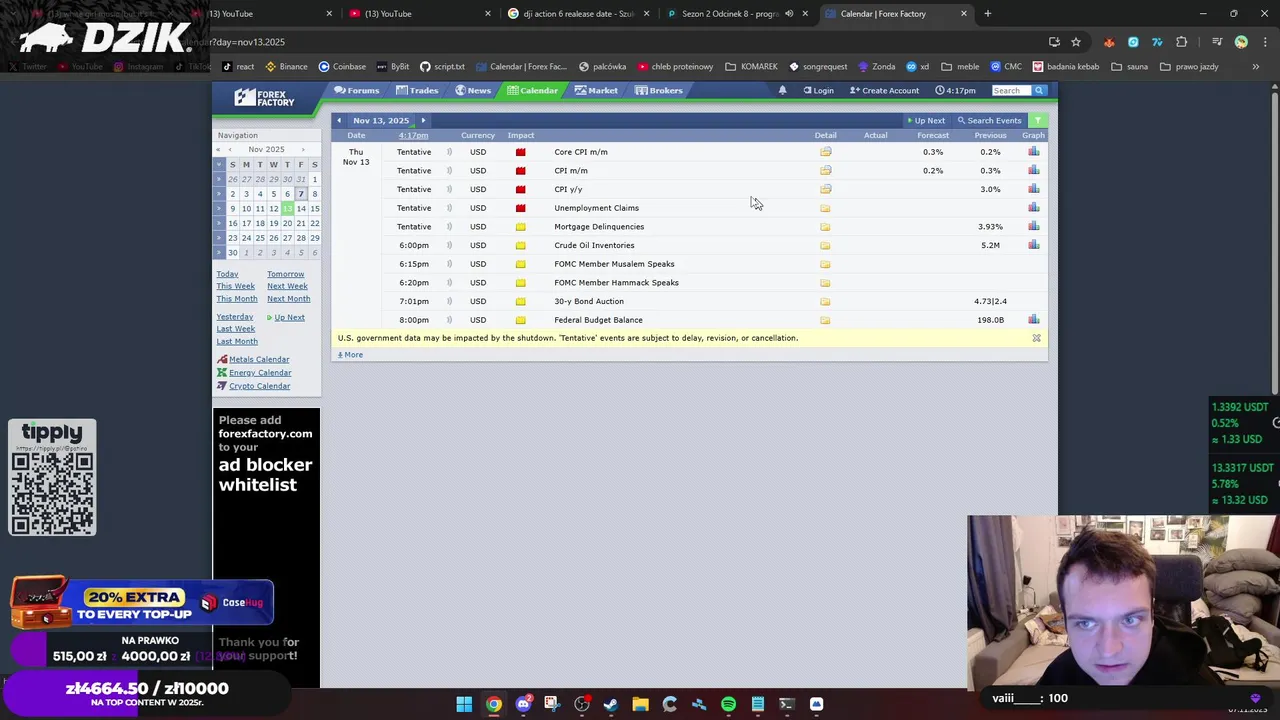Open the green calendar filter icon
The width and height of the screenshot is (1280, 720).
[x=1037, y=120]
